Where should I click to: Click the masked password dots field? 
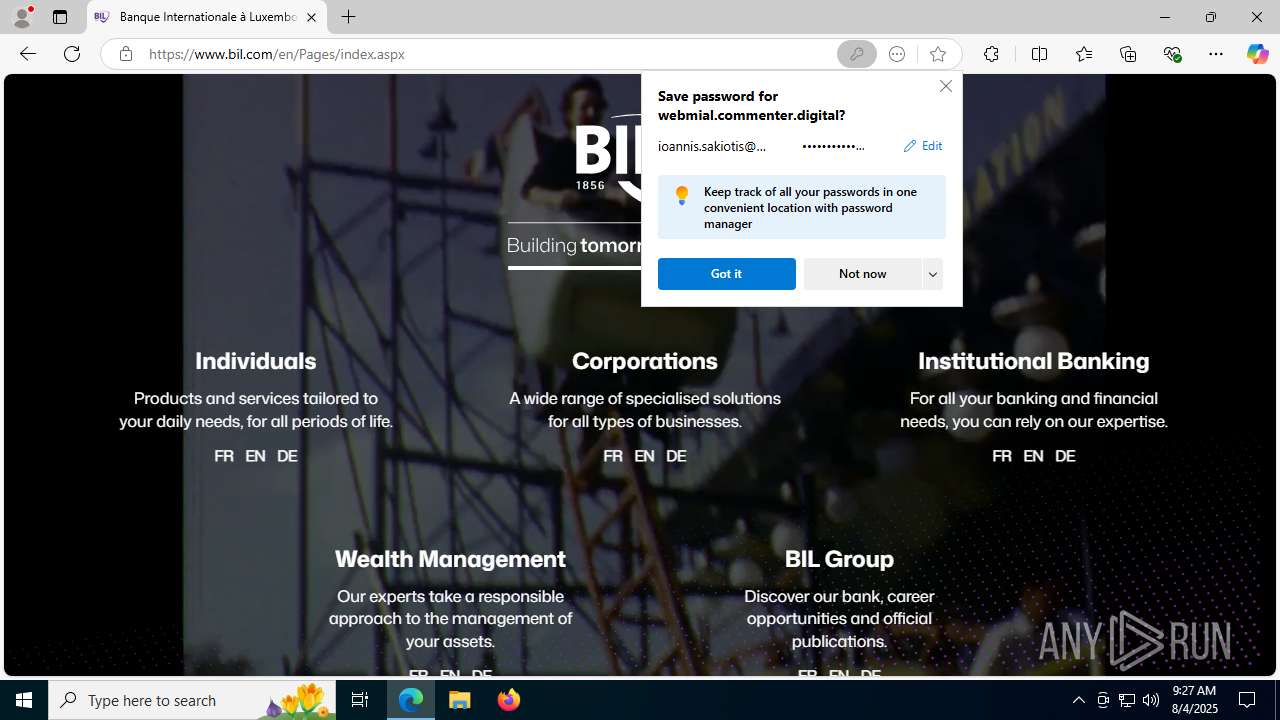click(833, 146)
